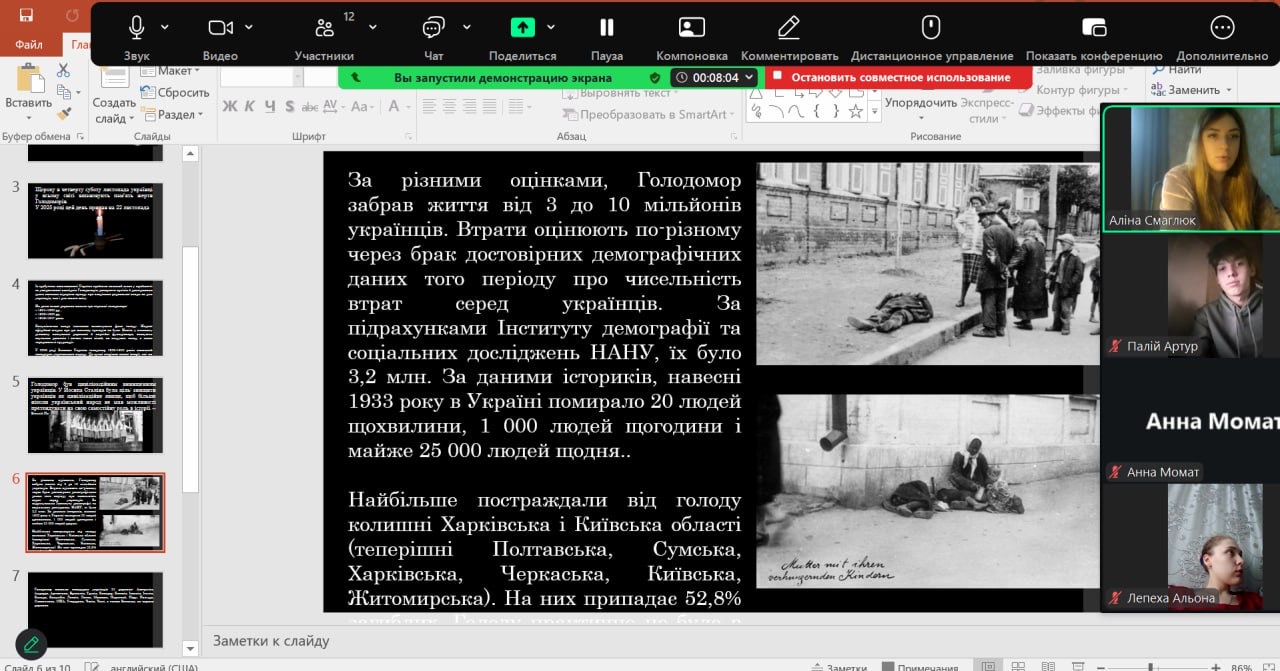Open the Чат chat window
Screen dimensions: 1280x671
[x=433, y=28]
